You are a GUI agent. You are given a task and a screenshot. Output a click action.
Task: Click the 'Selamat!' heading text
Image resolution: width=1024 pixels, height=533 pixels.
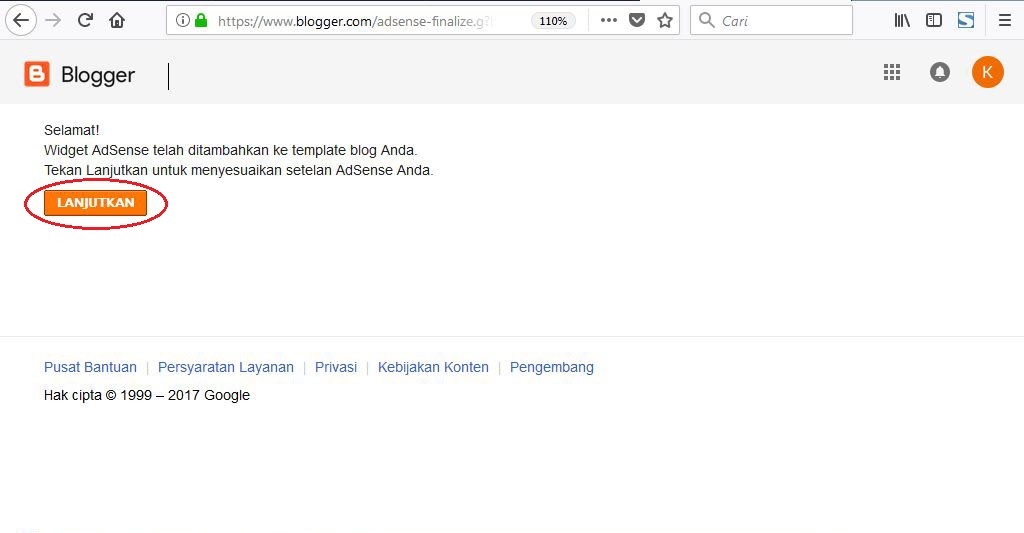pyautogui.click(x=71, y=130)
